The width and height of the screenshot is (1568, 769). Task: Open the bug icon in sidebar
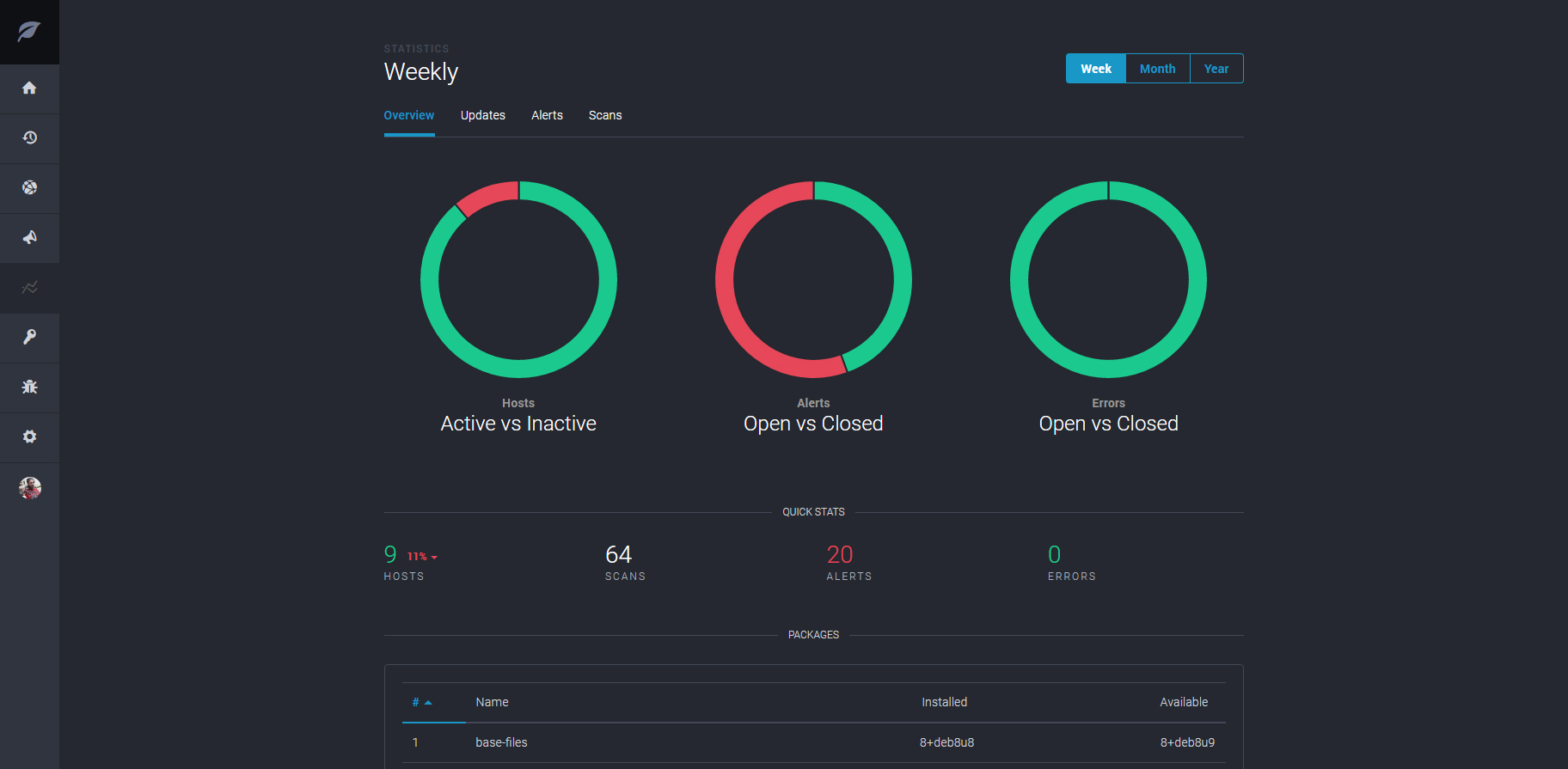[x=29, y=388]
